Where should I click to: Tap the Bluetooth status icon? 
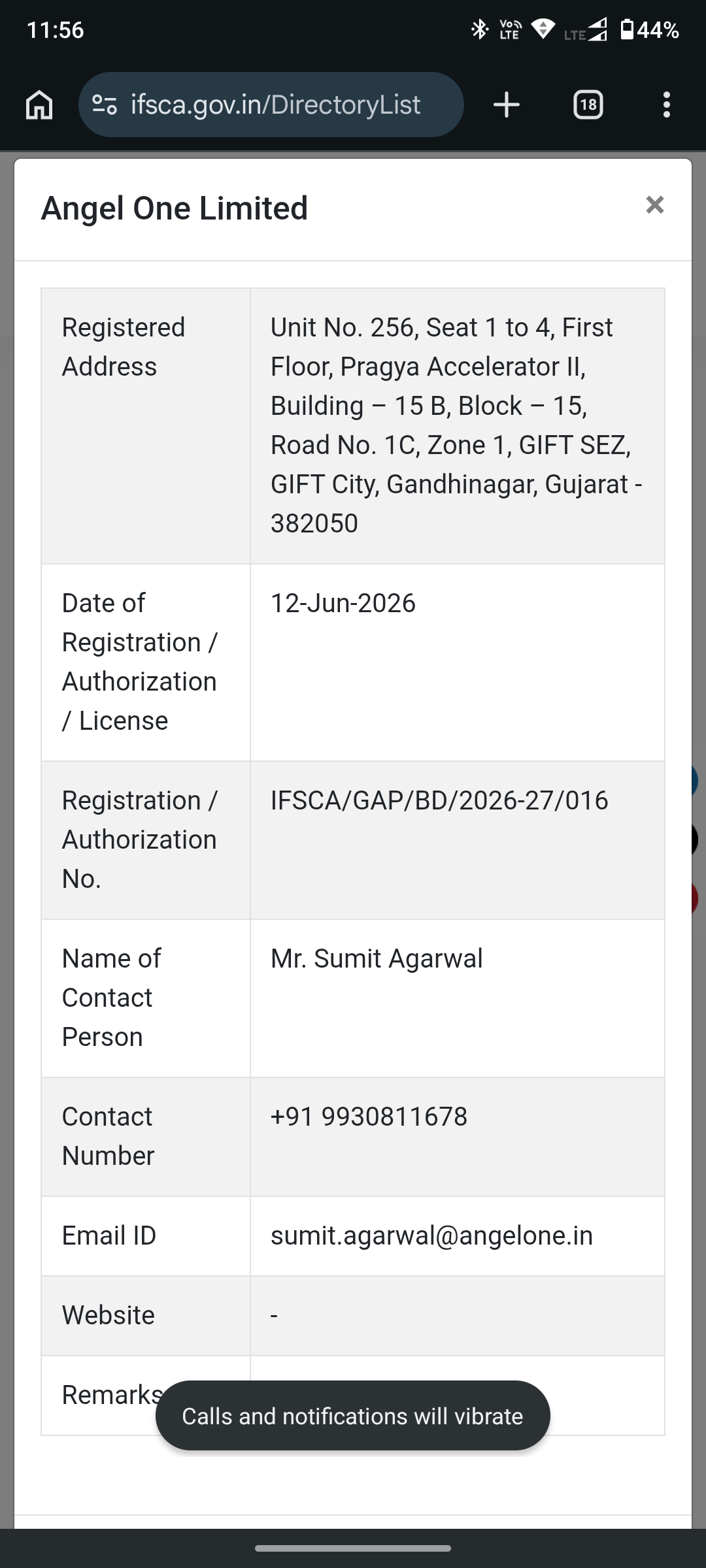(480, 29)
